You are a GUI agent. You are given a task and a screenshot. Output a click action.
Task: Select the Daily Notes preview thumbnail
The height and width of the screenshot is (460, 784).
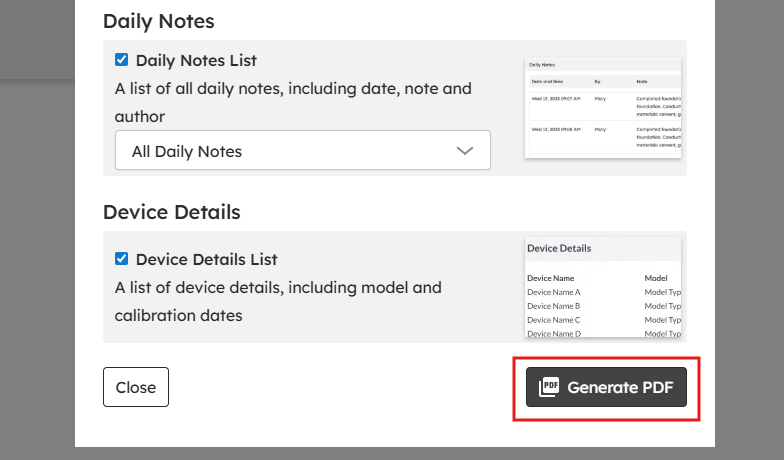click(603, 108)
